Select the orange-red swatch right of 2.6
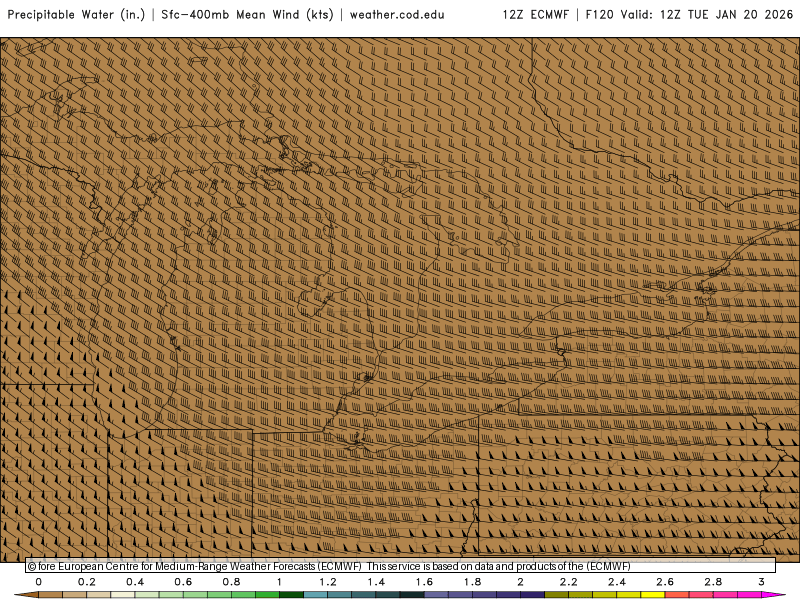 [677, 595]
